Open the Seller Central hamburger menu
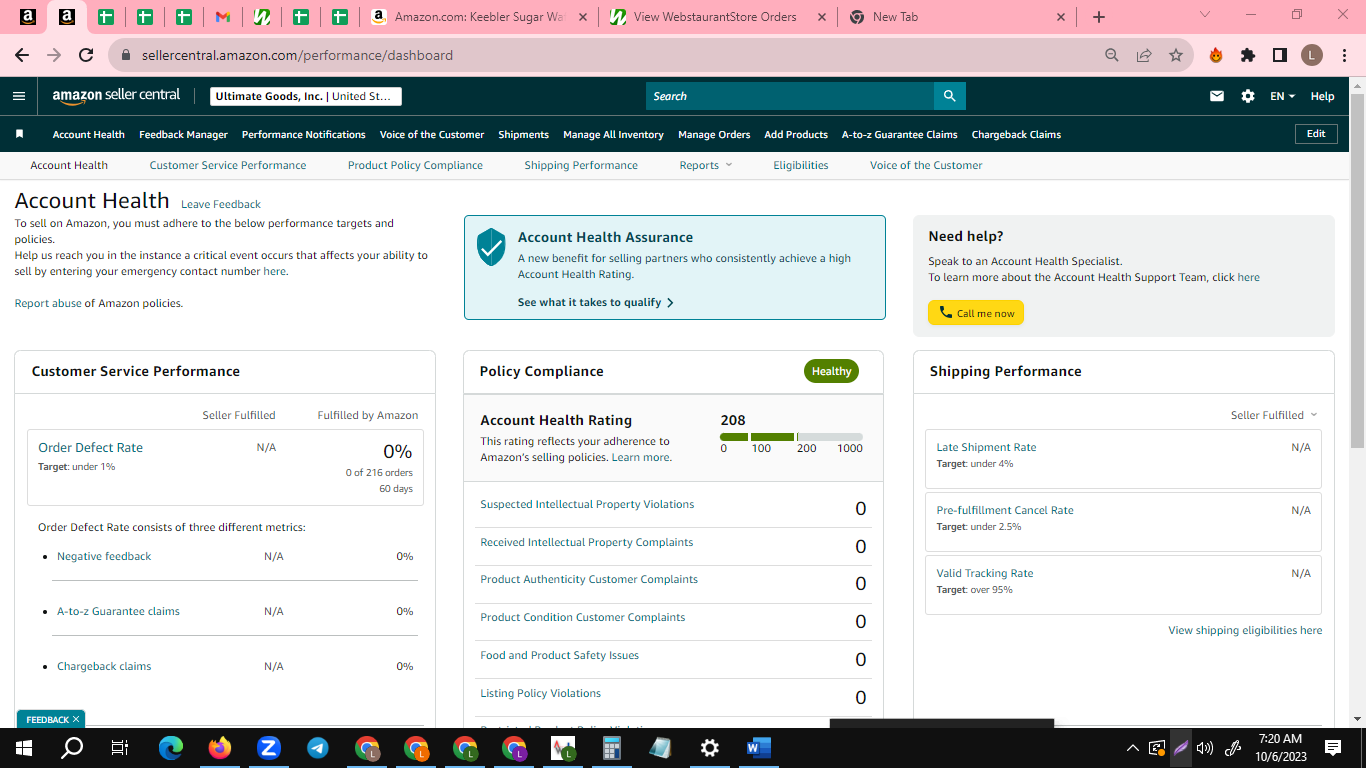This screenshot has height=768, width=1366. 19,96
